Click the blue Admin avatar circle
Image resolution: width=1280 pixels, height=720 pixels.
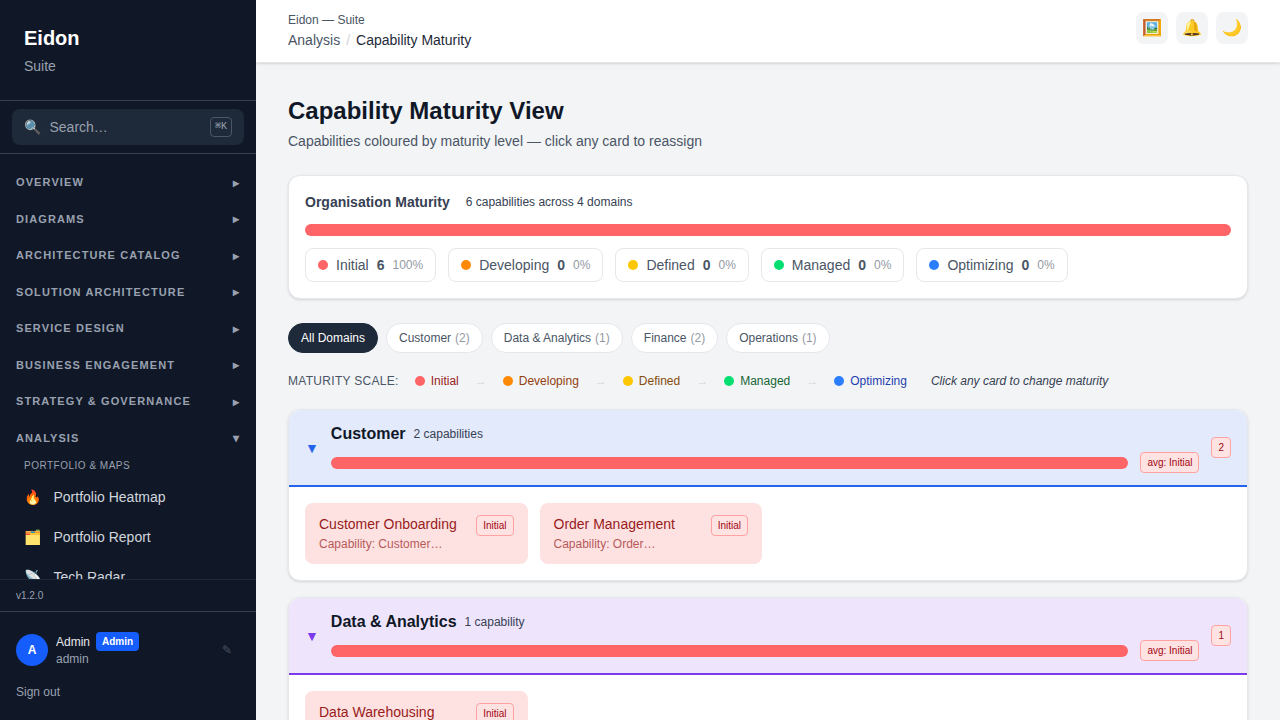32,650
